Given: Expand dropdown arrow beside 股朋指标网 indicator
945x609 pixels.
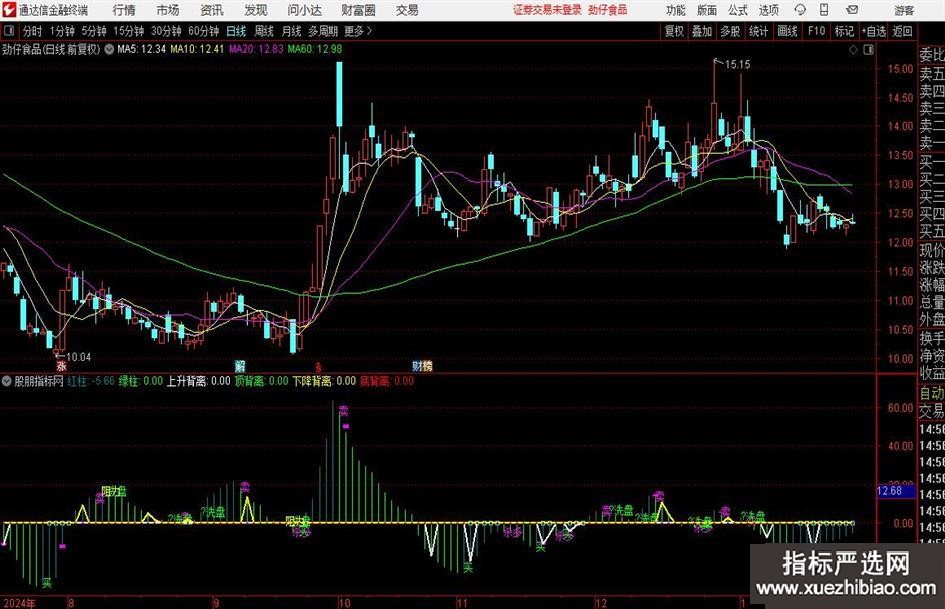Looking at the screenshot, I should point(7,381).
